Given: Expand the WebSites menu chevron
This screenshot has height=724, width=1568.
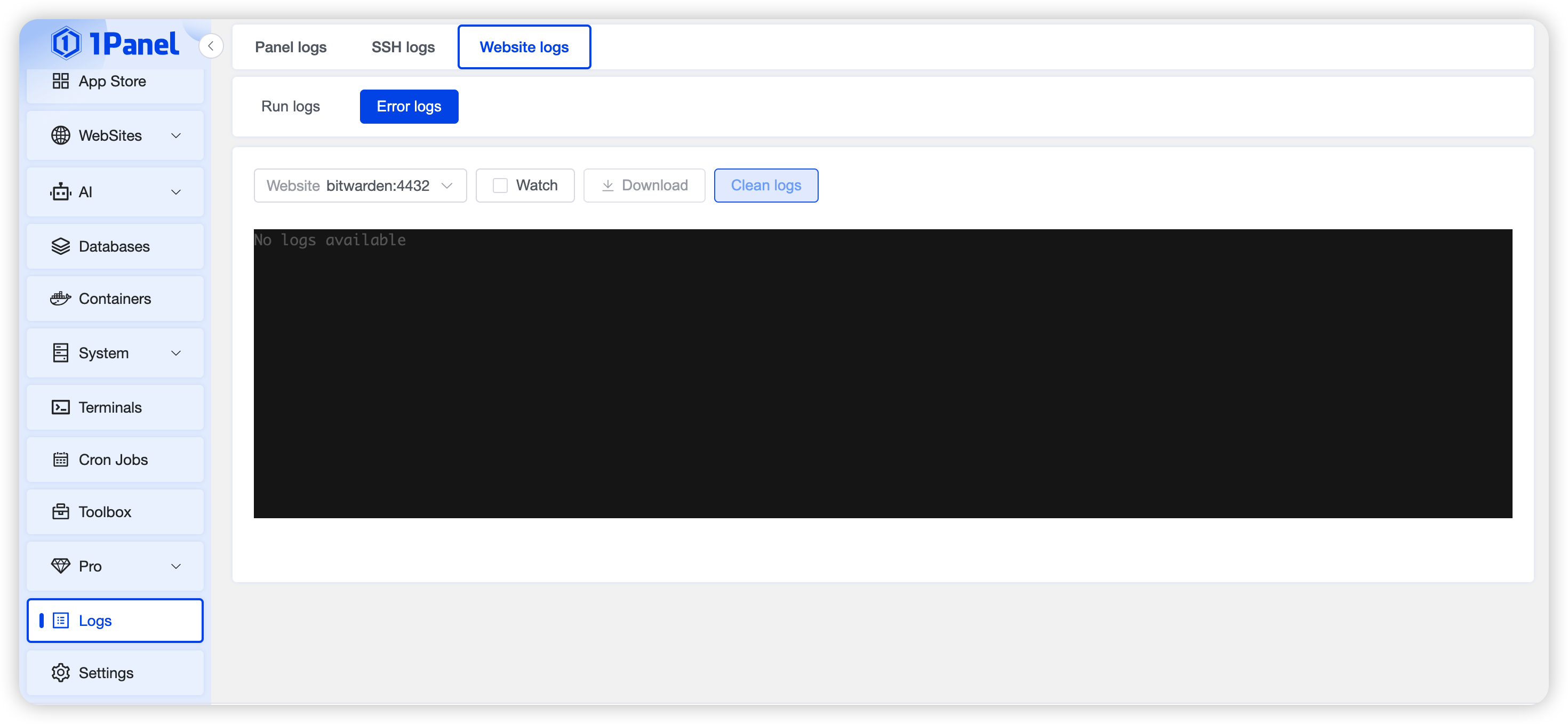Looking at the screenshot, I should 176,135.
